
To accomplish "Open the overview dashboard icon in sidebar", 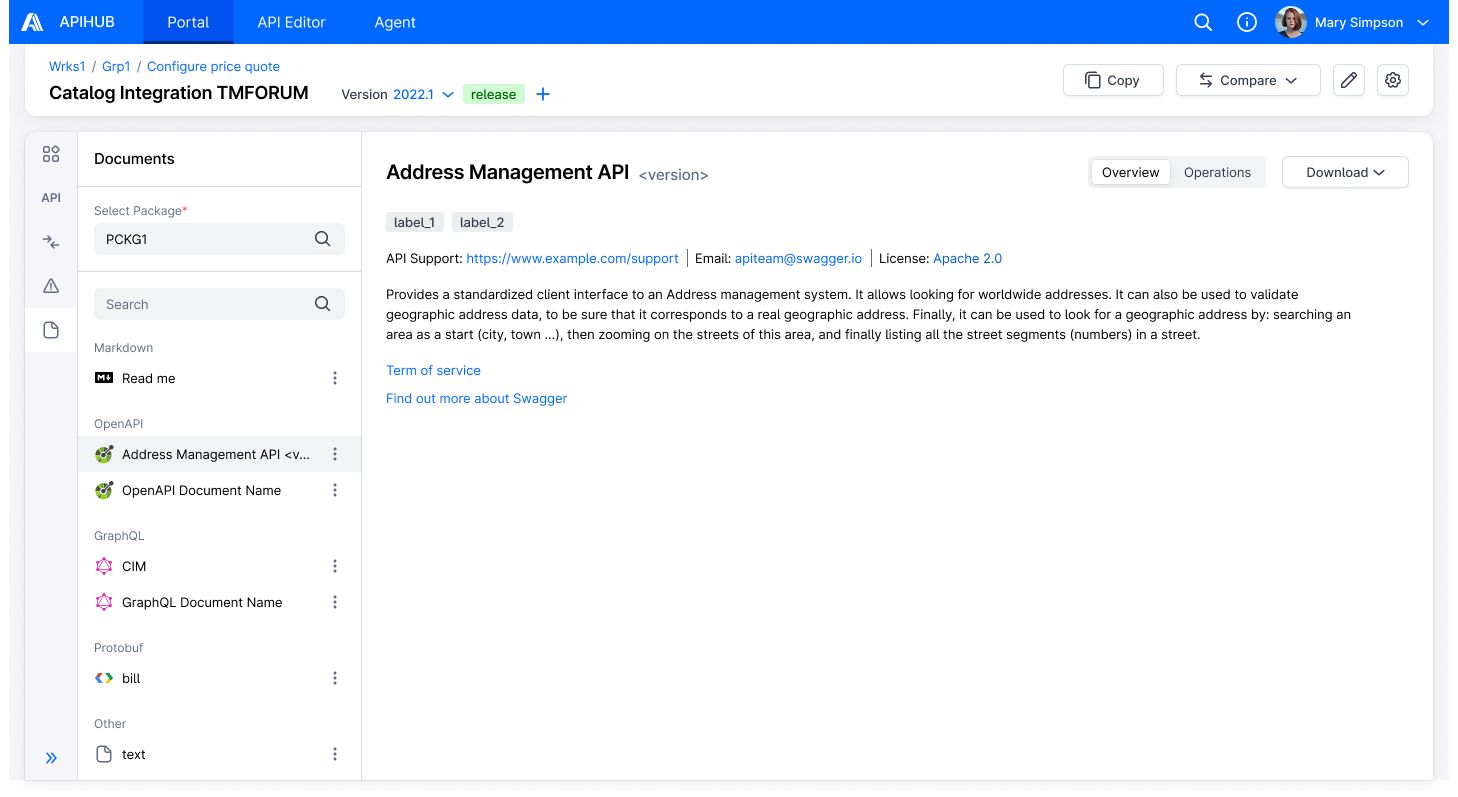I will (51, 154).
